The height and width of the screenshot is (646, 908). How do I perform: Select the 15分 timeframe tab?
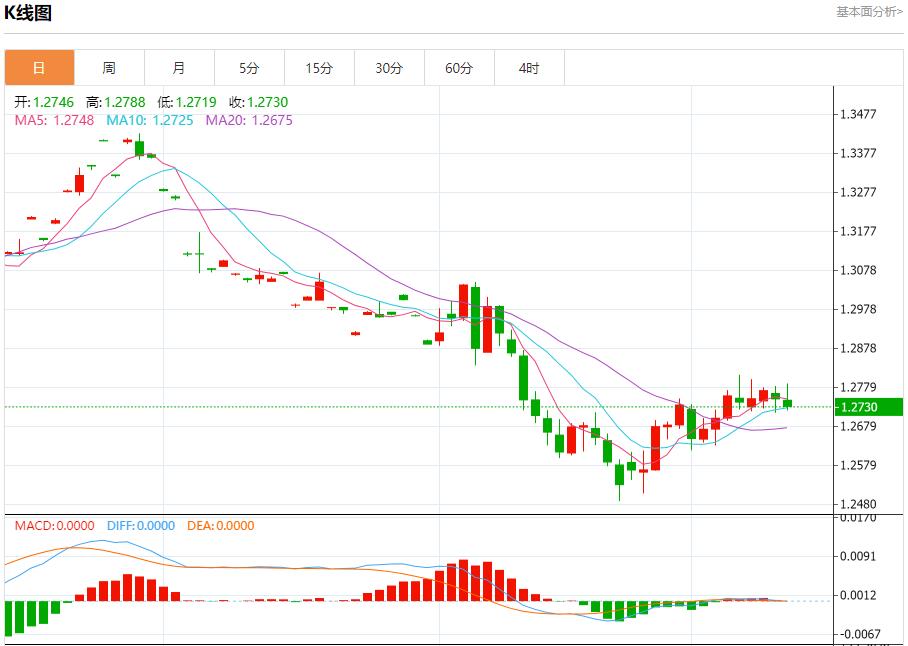(x=319, y=68)
